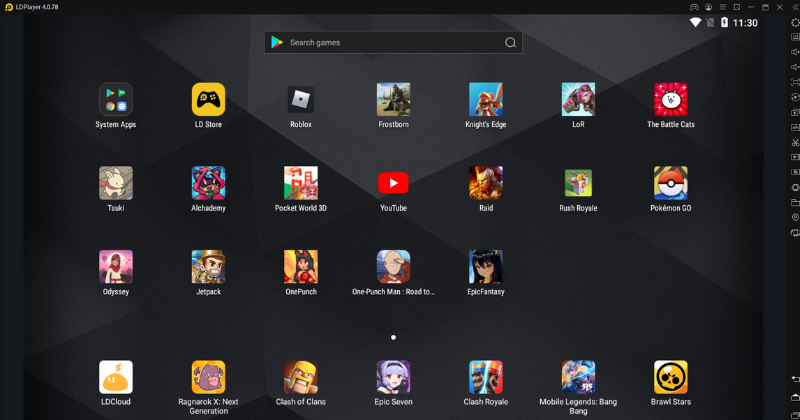Screen dimensions: 800x420
Task: Launch Tsuki game
Action: pos(116,183)
